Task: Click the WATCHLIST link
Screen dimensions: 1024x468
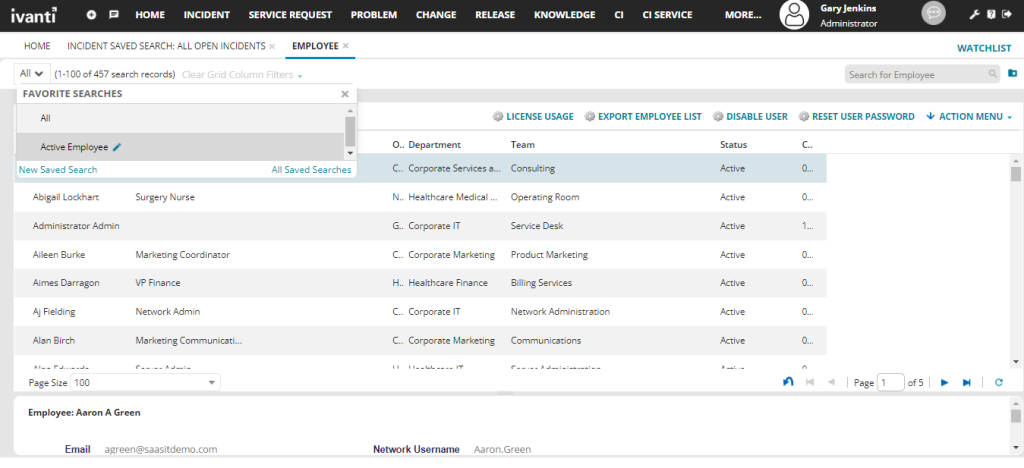Action: (x=984, y=48)
